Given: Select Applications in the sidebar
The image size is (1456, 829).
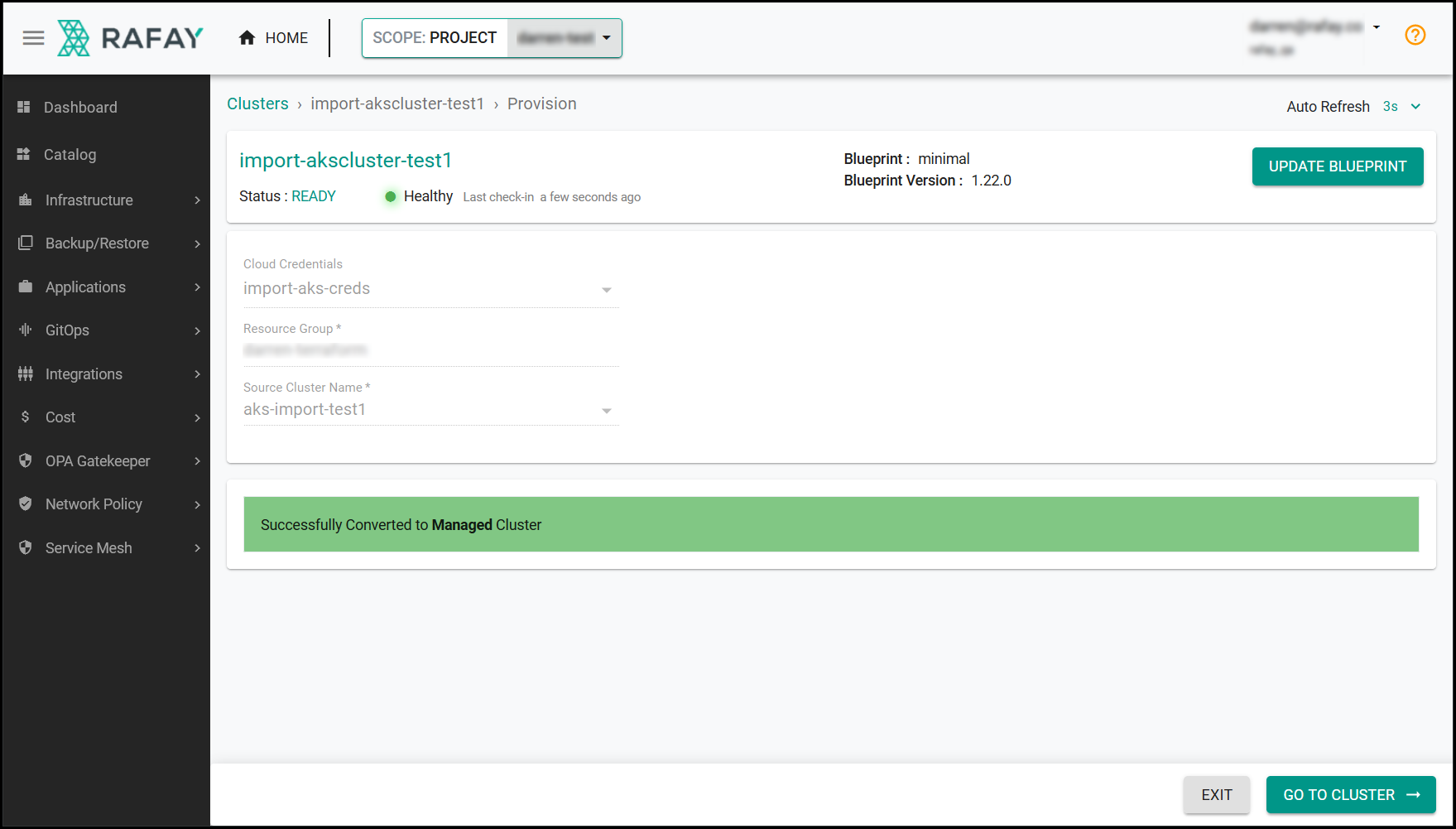Looking at the screenshot, I should click(85, 287).
